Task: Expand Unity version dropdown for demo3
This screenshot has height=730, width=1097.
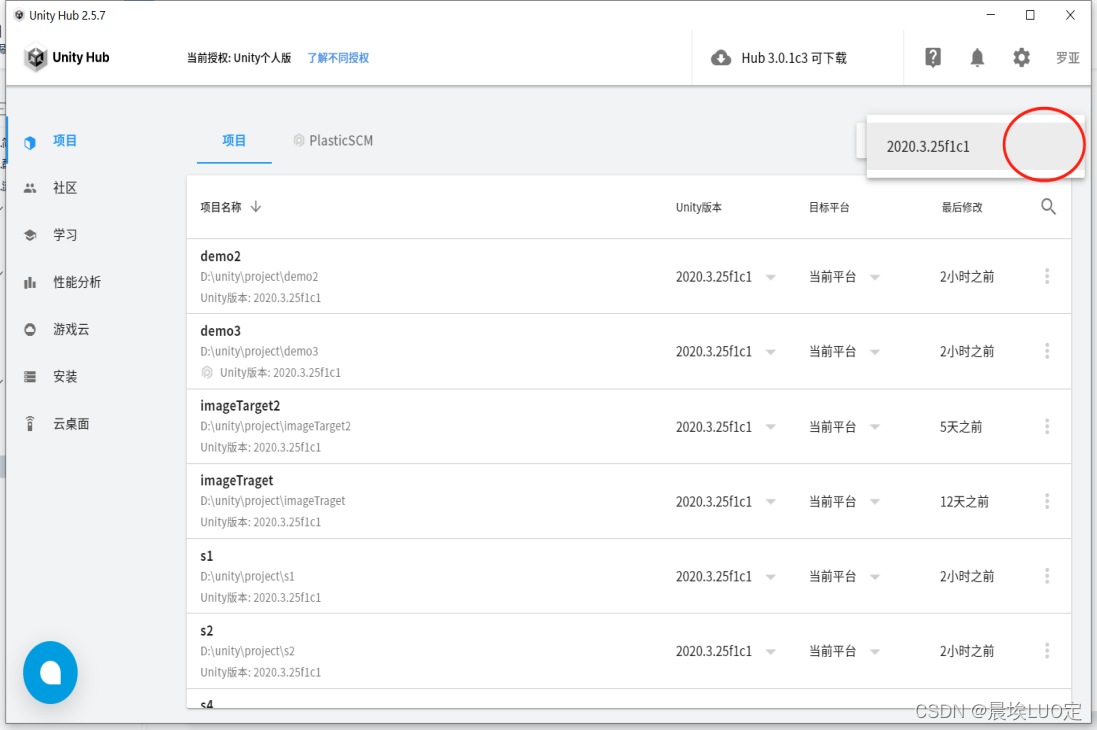Action: pyautogui.click(x=770, y=352)
